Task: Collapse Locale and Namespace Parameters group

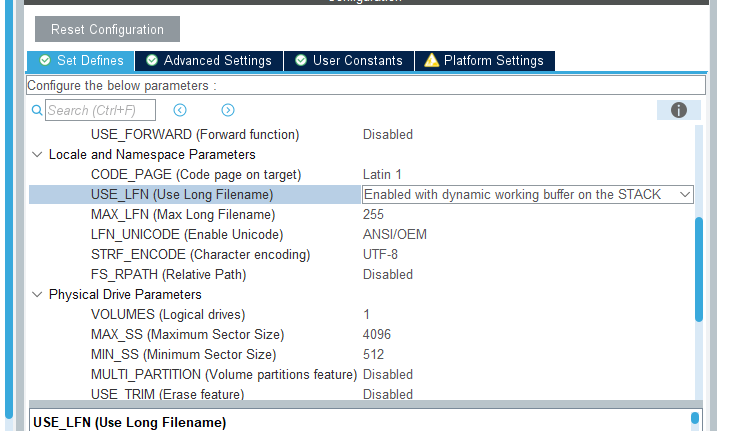Action: tap(38, 155)
